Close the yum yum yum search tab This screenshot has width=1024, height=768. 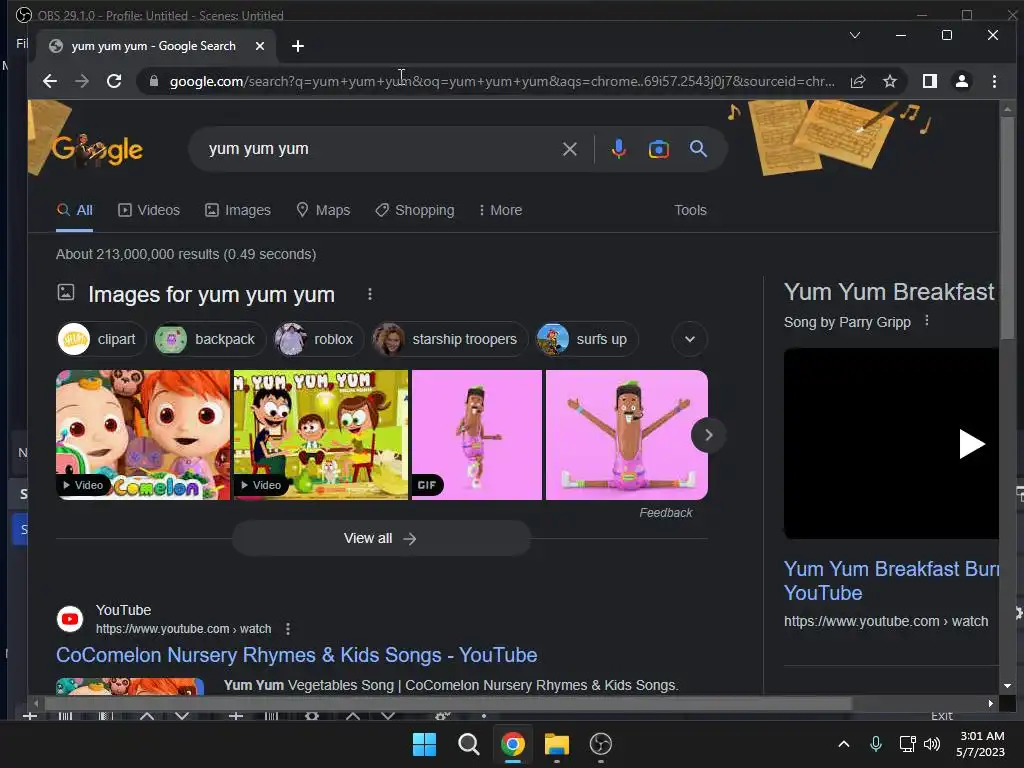pyautogui.click(x=259, y=46)
